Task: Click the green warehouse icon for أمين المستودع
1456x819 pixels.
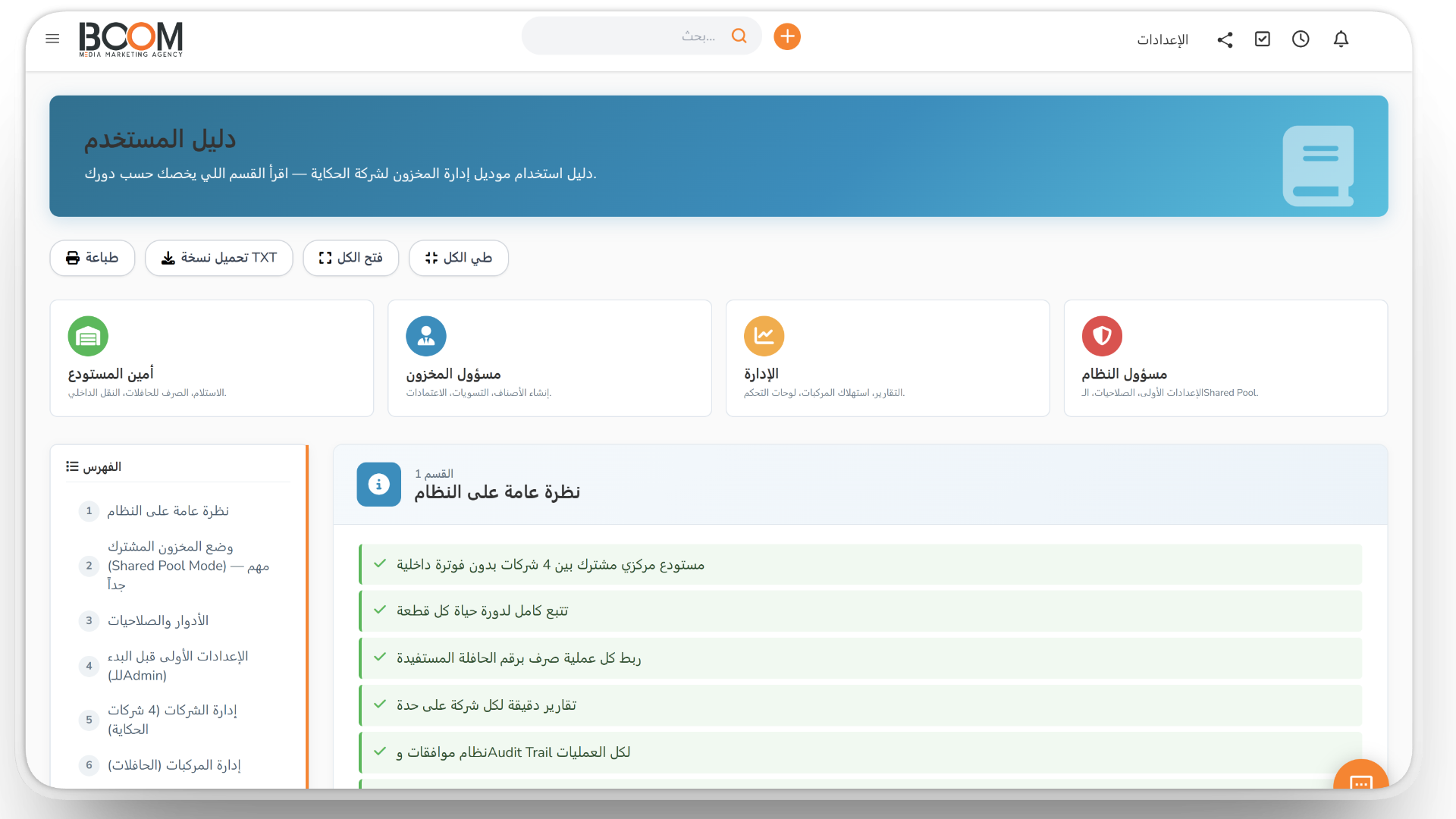Action: pos(88,336)
